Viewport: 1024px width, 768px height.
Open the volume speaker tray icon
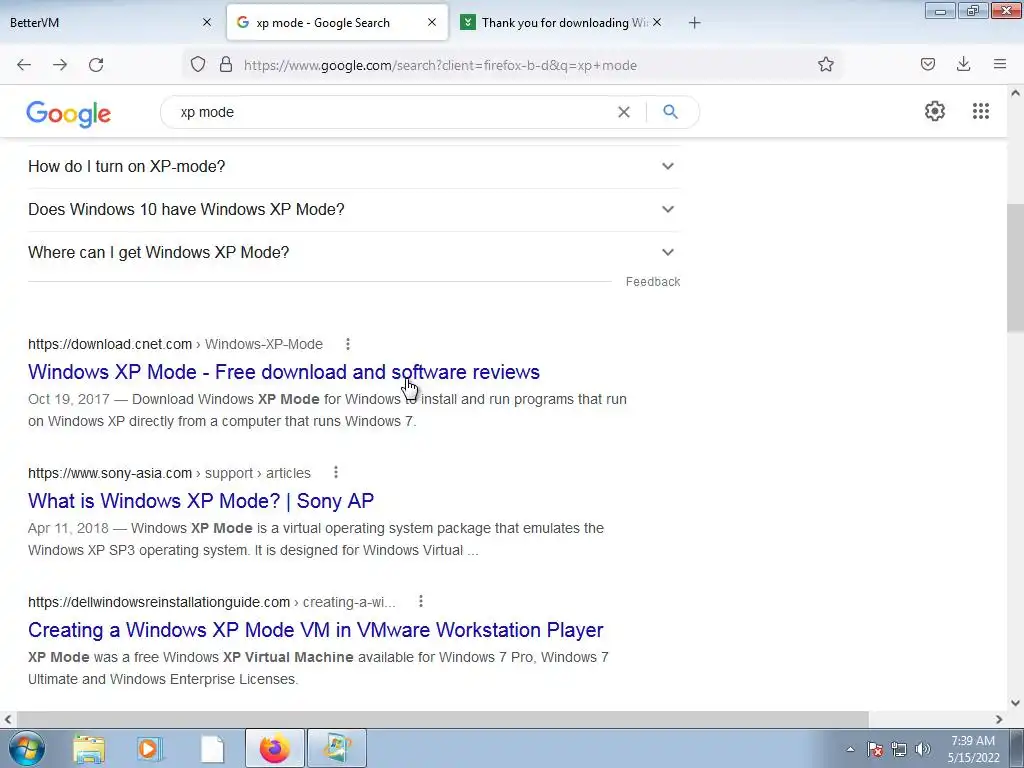(x=923, y=749)
